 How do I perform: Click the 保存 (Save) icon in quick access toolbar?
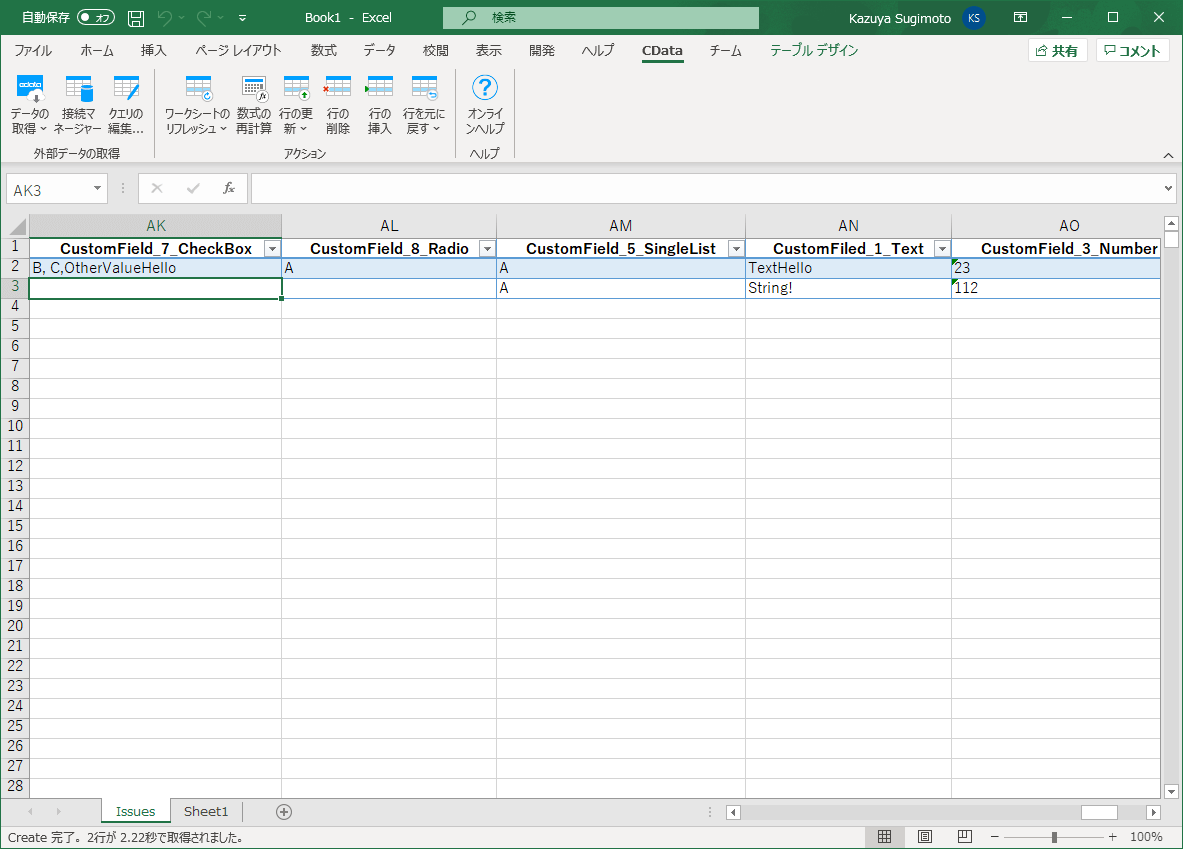coord(135,17)
